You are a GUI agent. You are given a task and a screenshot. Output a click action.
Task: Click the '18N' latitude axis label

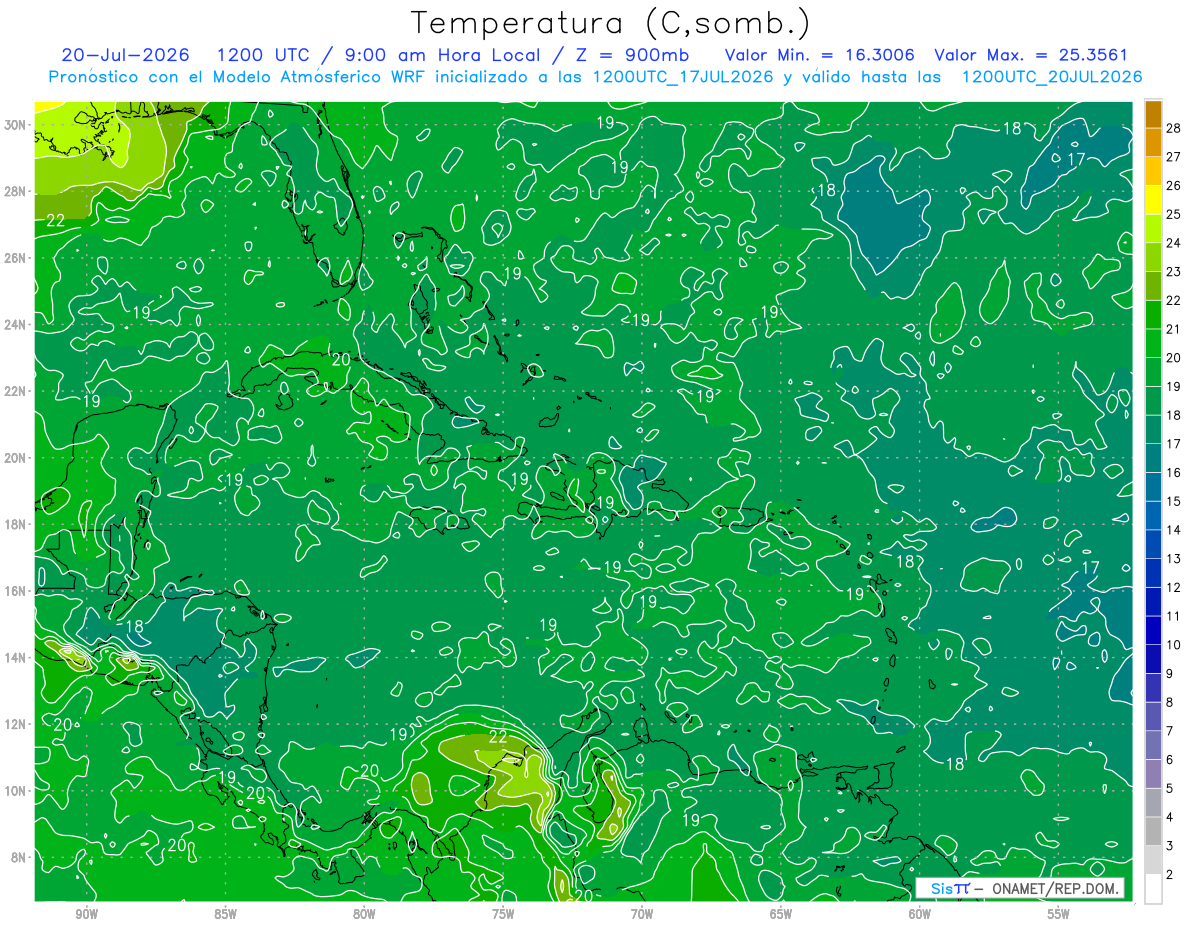[16, 524]
